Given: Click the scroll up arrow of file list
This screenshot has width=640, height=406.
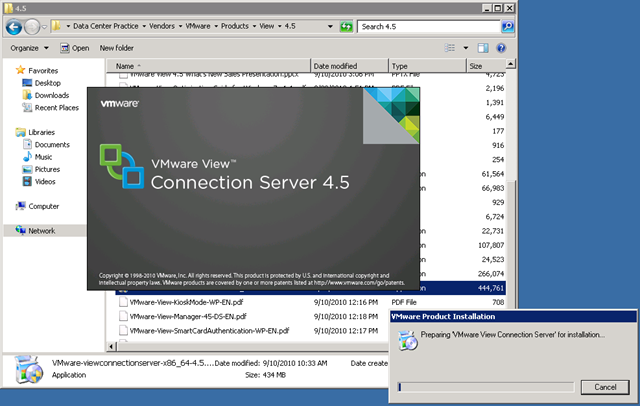Looking at the screenshot, I should 511,64.
